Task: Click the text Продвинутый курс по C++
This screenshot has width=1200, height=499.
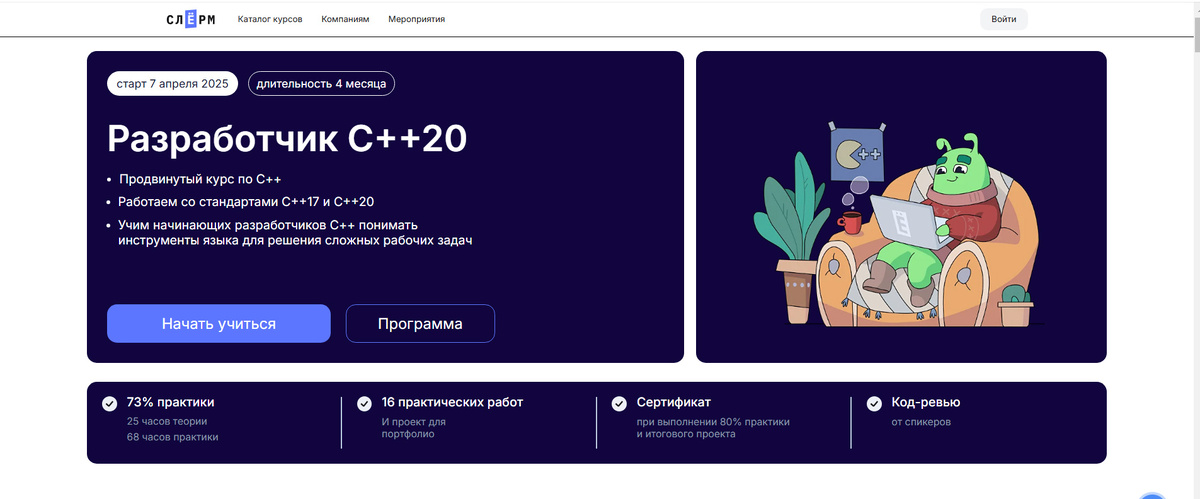Action: coord(200,180)
